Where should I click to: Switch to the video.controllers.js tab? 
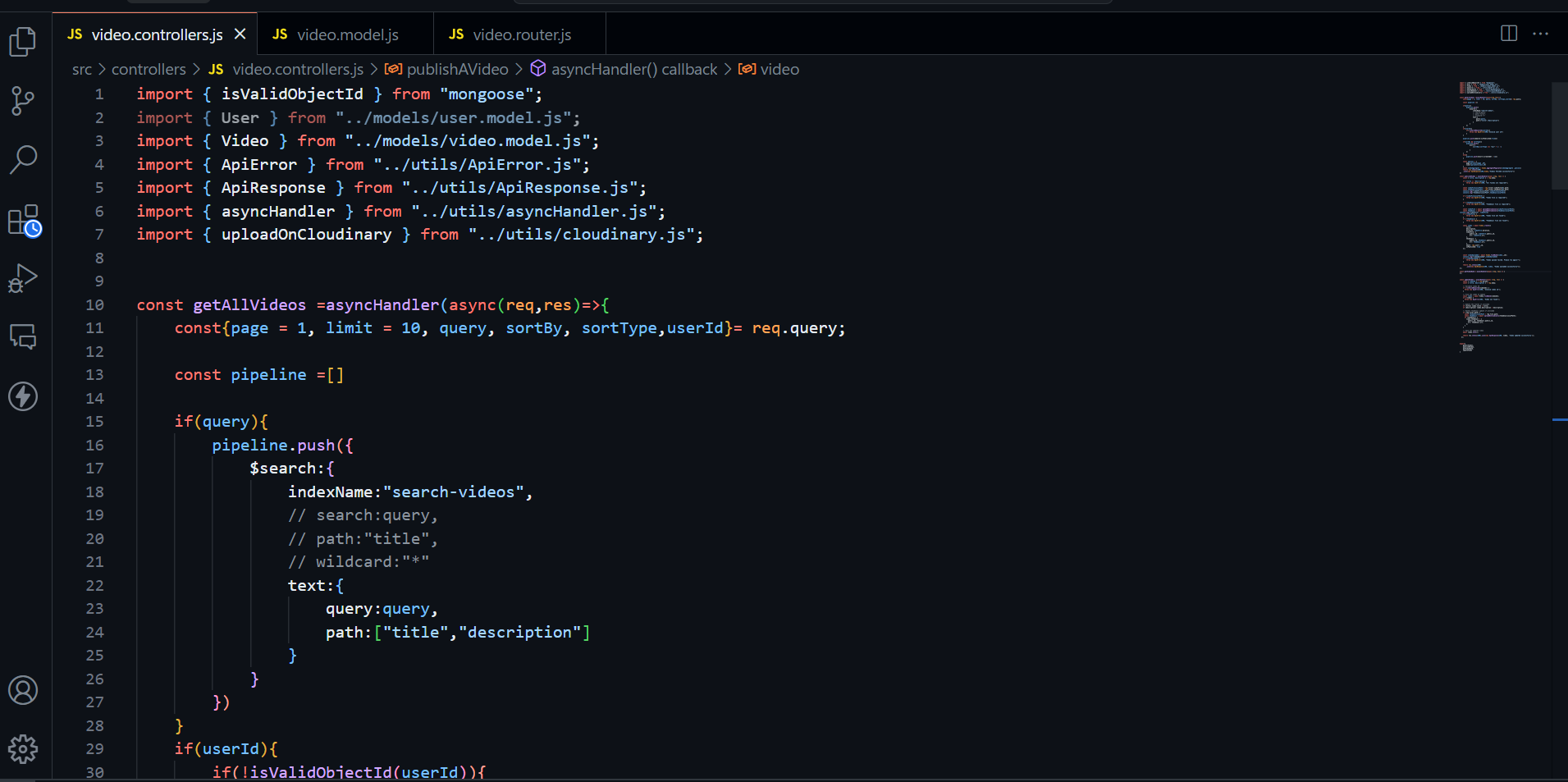click(155, 34)
